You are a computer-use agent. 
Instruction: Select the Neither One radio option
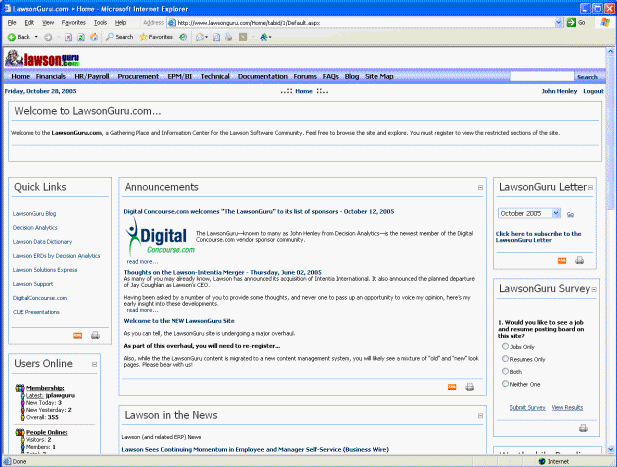pyautogui.click(x=505, y=384)
